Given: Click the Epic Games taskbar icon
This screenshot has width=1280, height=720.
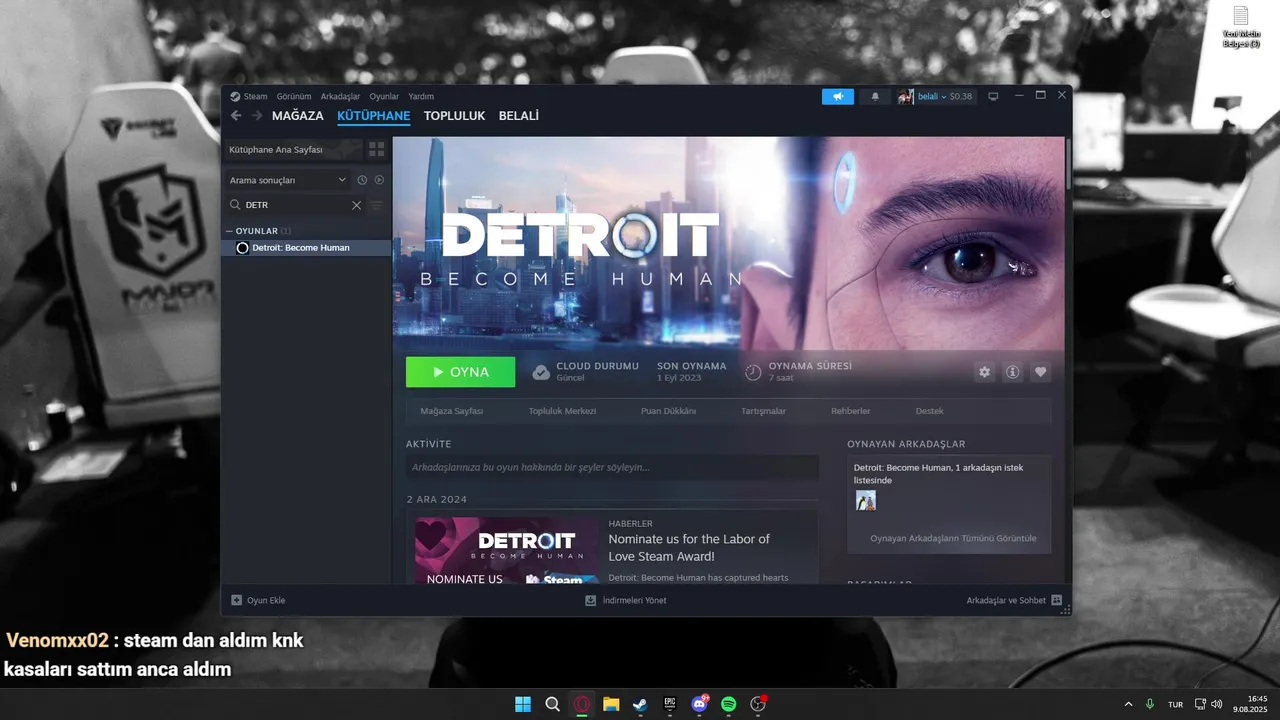Looking at the screenshot, I should point(670,704).
